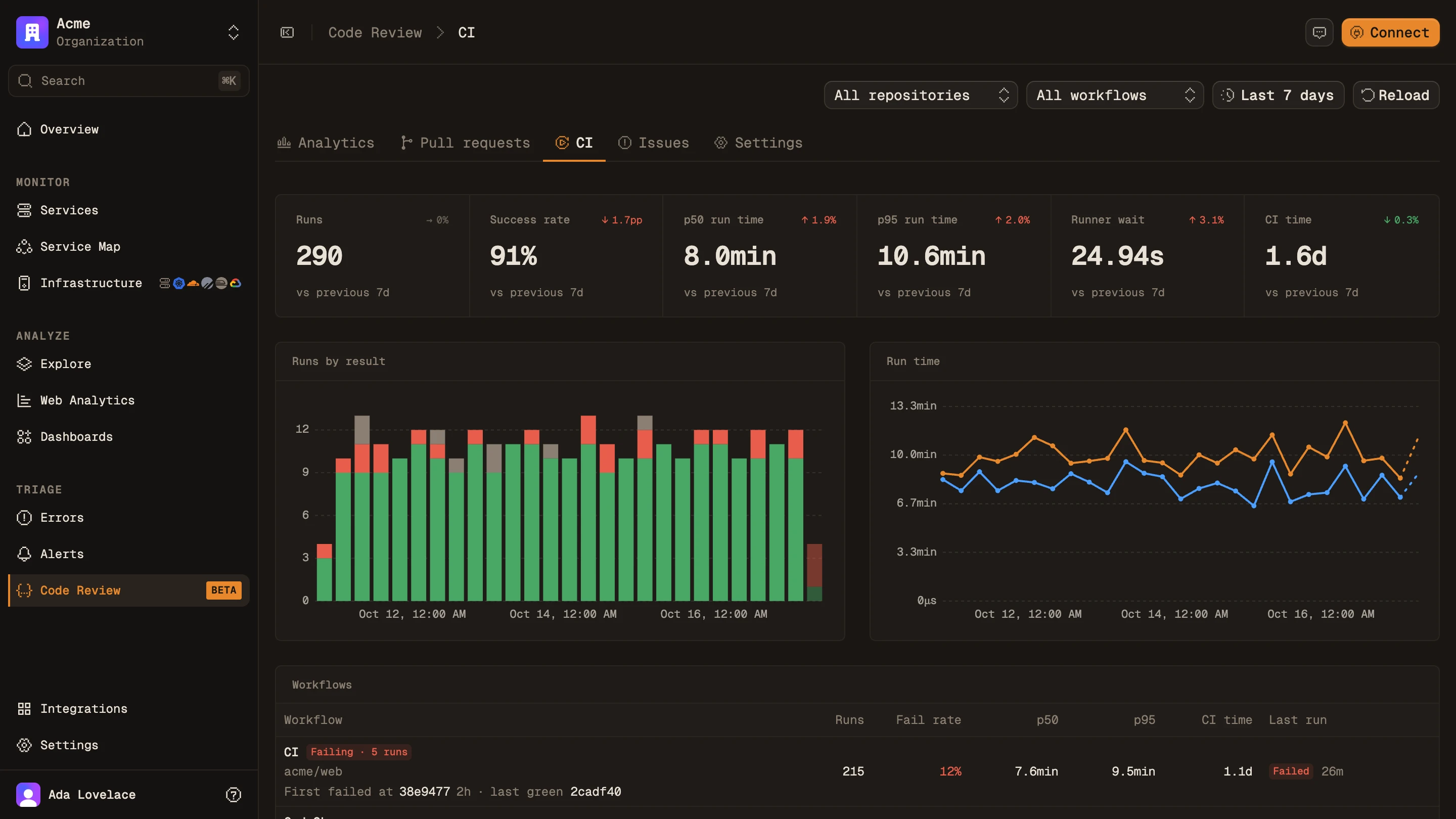Open the Last 7 days time range picker
This screenshot has height=819, width=1456.
pos(1278,95)
